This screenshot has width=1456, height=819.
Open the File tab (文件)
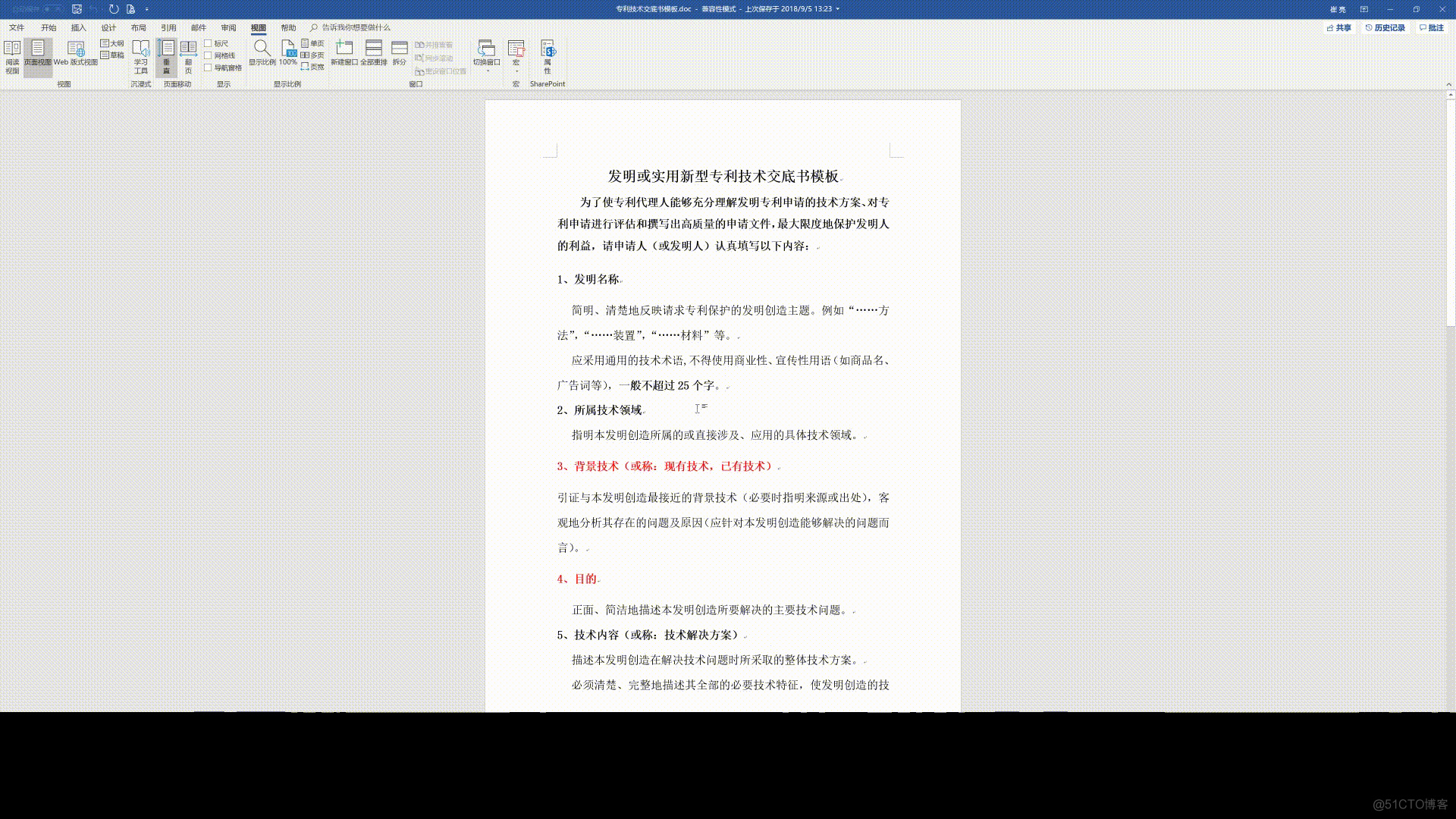point(17,27)
